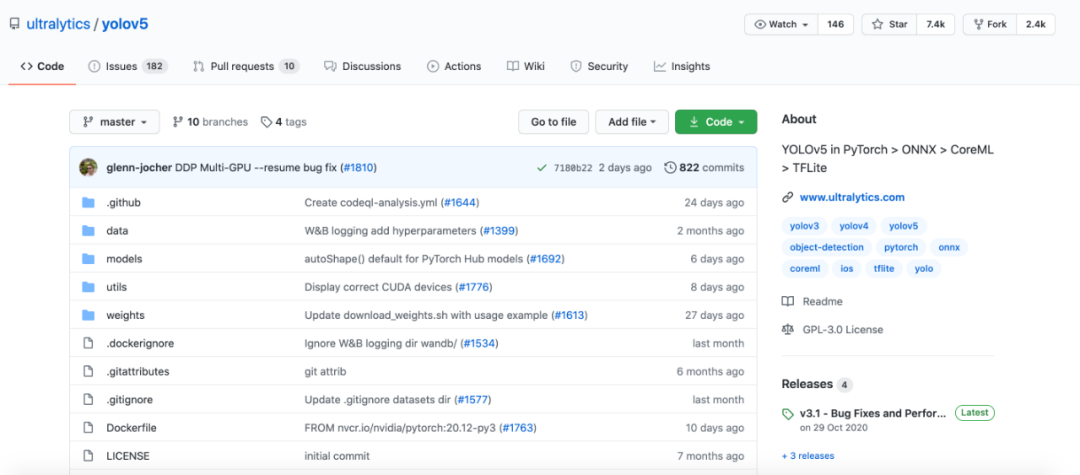Image resolution: width=1080 pixels, height=475 pixels.
Task: Click the green commit status checkmark
Action: (541, 167)
